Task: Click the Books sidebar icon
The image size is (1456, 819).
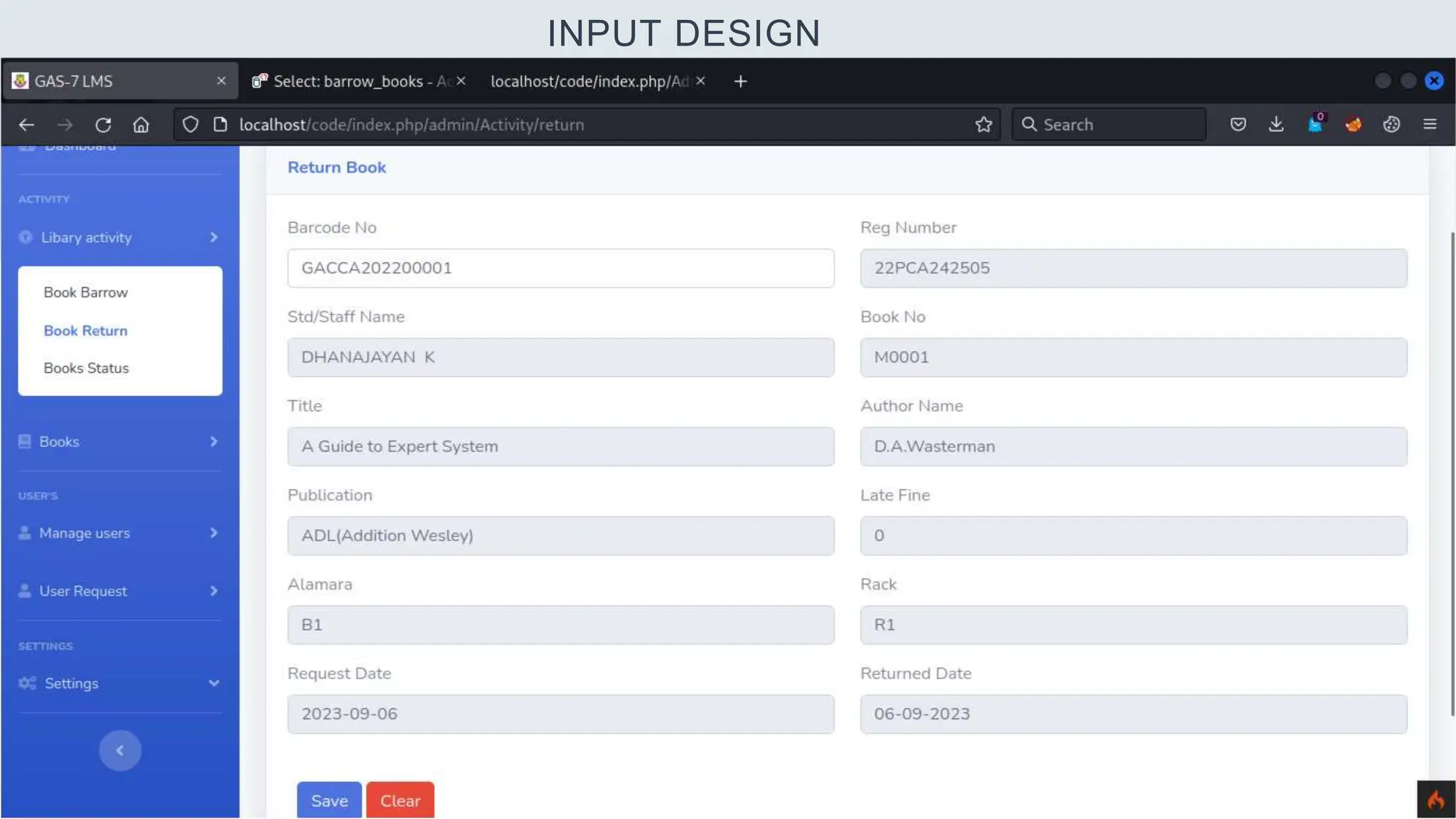Action: [x=25, y=441]
